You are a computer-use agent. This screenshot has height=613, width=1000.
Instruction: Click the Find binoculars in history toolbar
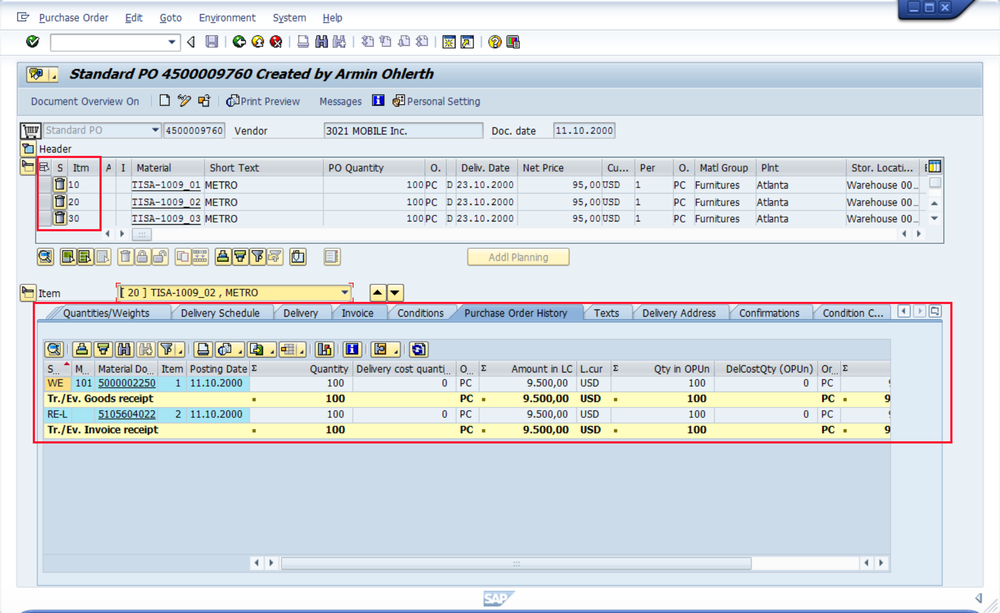click(124, 349)
